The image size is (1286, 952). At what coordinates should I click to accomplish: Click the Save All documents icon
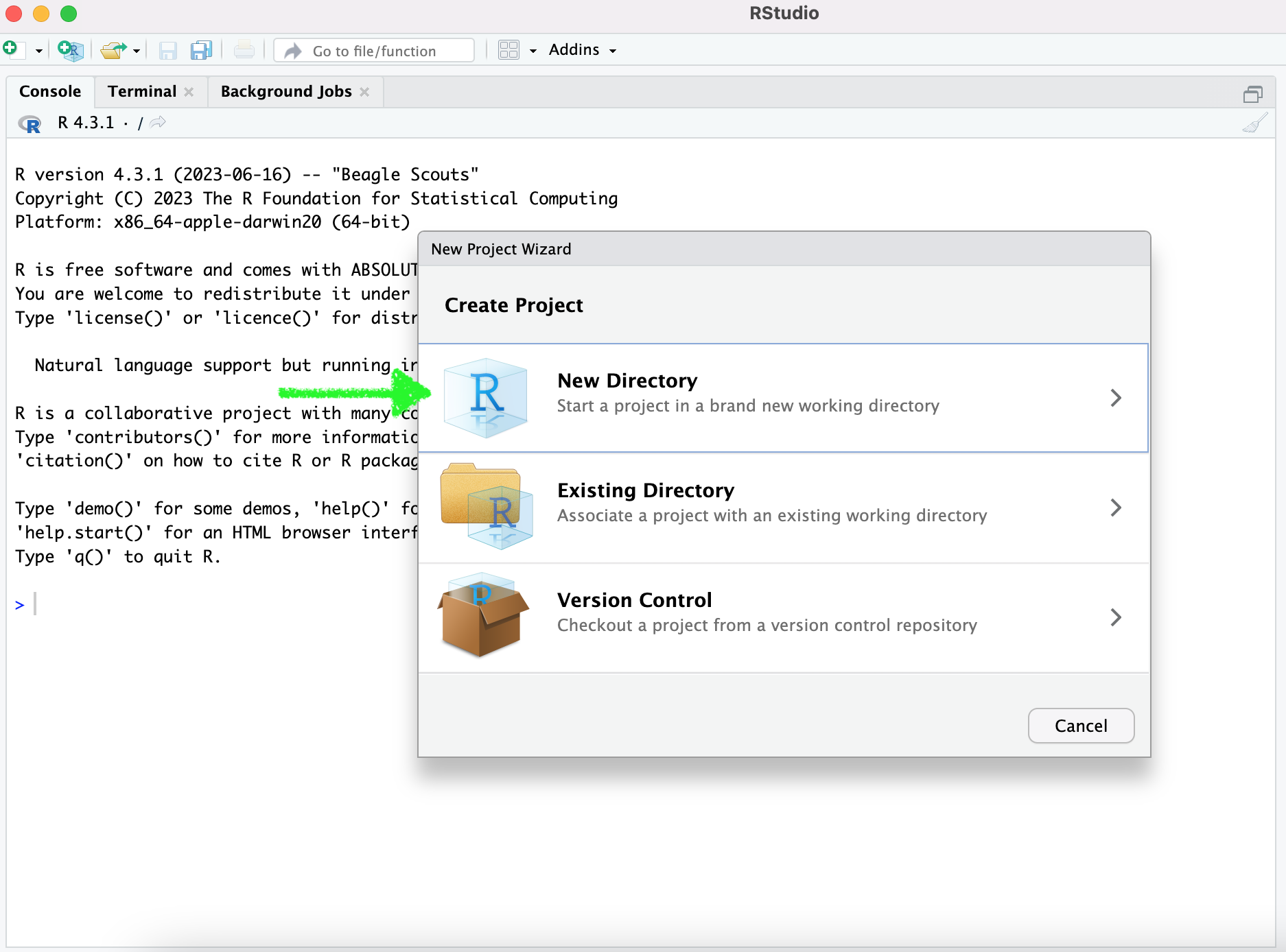click(x=201, y=50)
